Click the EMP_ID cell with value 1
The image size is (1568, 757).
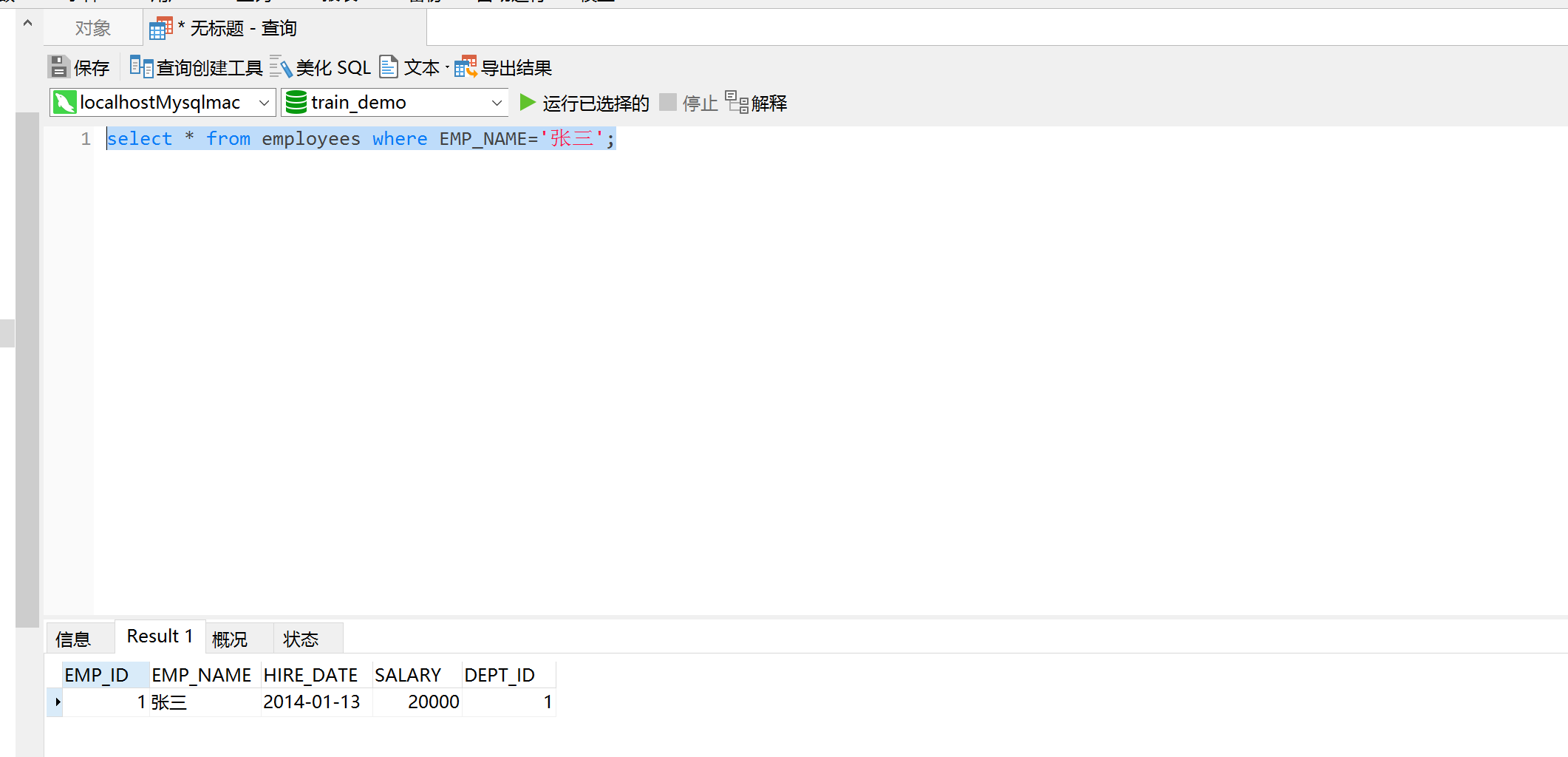coord(106,702)
